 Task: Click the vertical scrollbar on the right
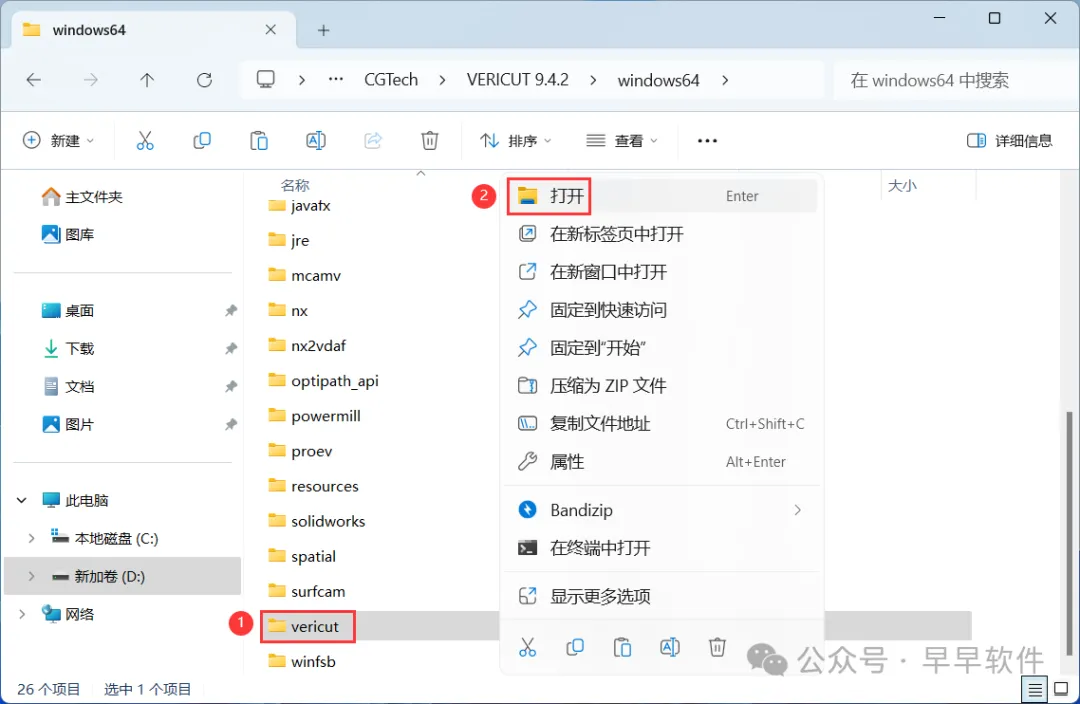click(x=1069, y=534)
